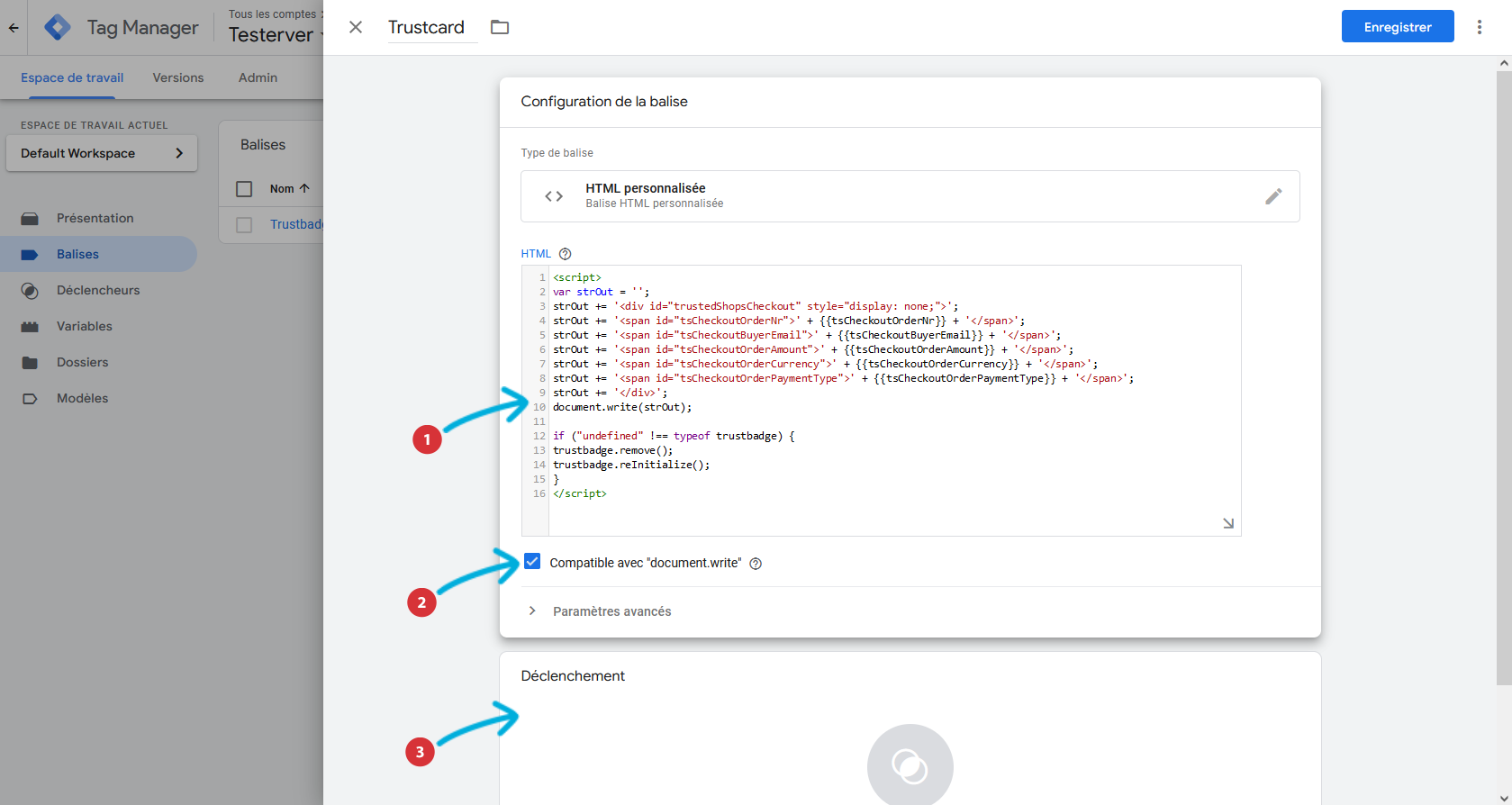Screen dimensions: 1512x805
Task: Click the Dossiers folder icon in sidebar
Action: (x=30, y=363)
